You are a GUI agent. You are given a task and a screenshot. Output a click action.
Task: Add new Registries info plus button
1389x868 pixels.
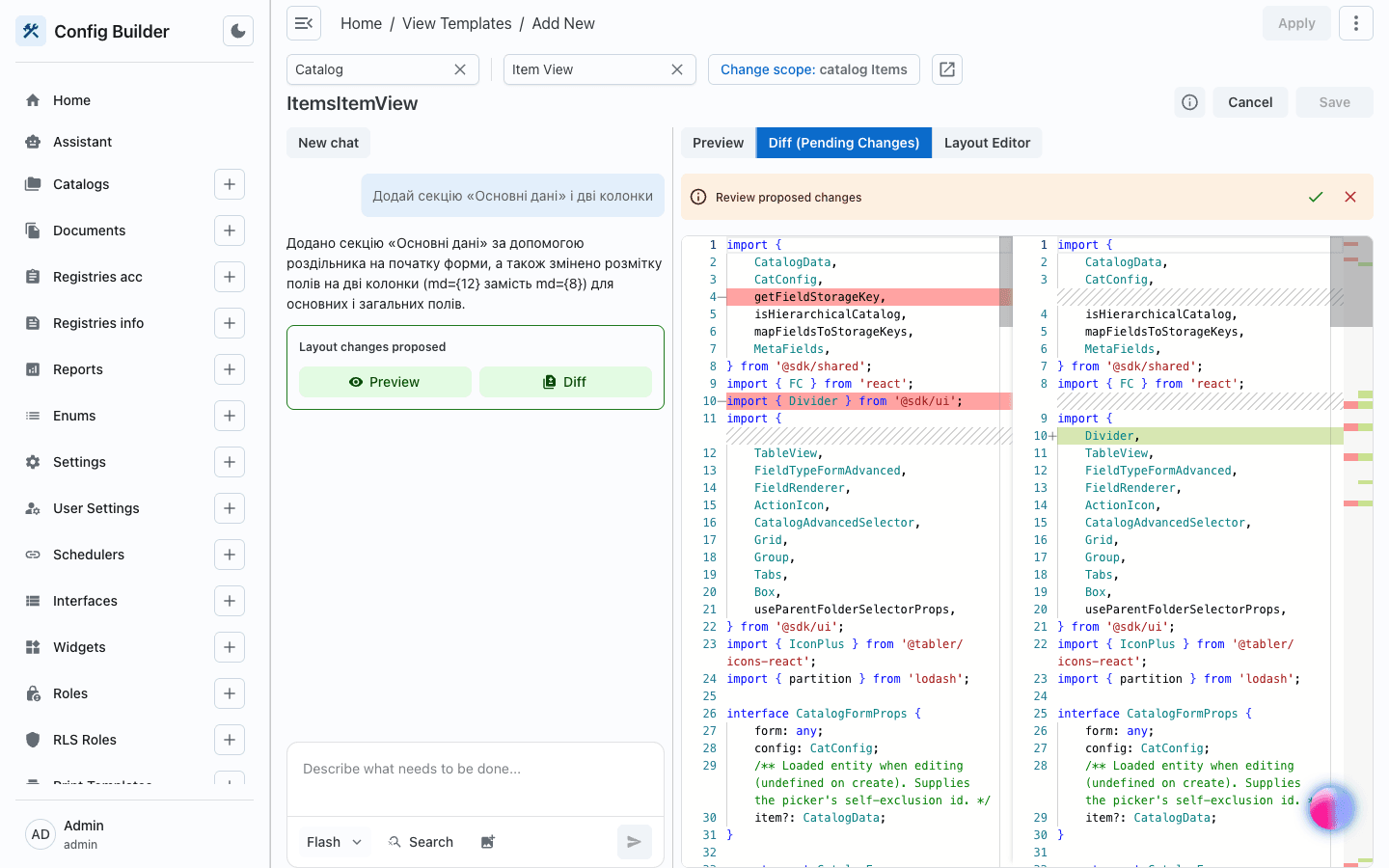(230, 323)
